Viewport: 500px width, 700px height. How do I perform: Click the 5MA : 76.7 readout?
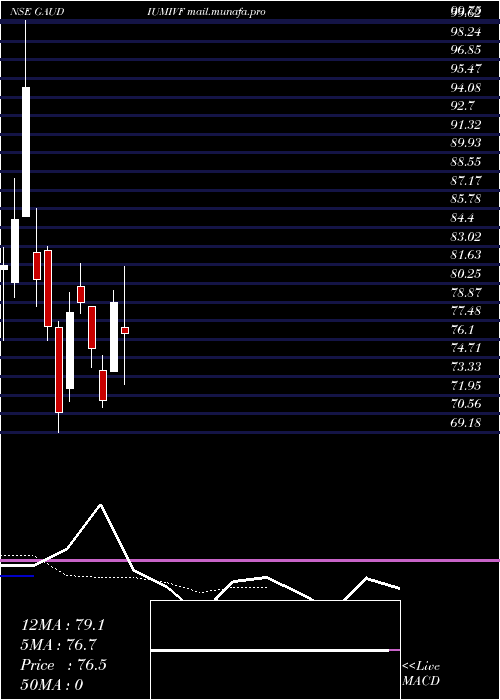pyautogui.click(x=58, y=645)
